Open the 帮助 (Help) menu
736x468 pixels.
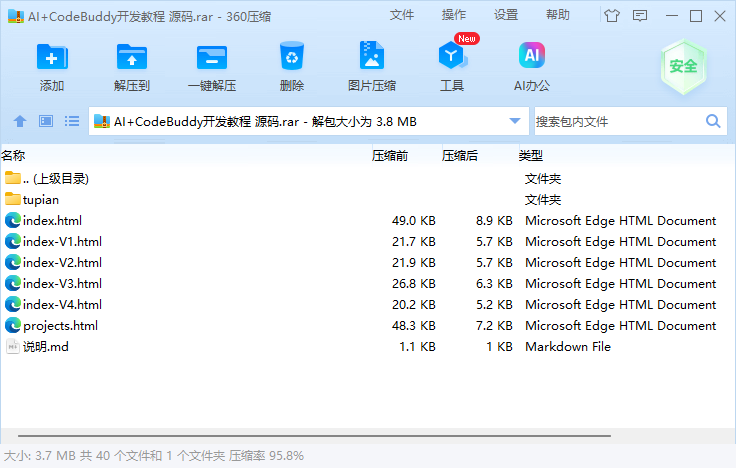pos(558,15)
